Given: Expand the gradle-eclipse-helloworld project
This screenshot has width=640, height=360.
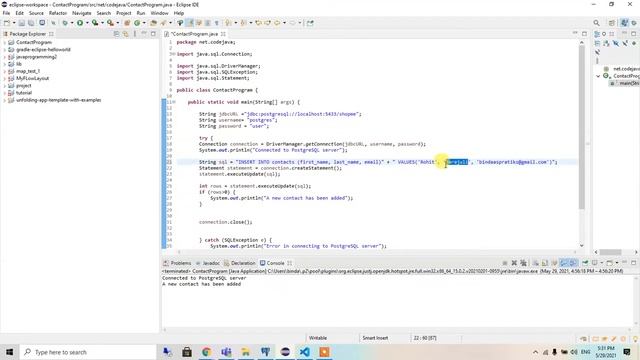Looking at the screenshot, I should coord(4,50).
